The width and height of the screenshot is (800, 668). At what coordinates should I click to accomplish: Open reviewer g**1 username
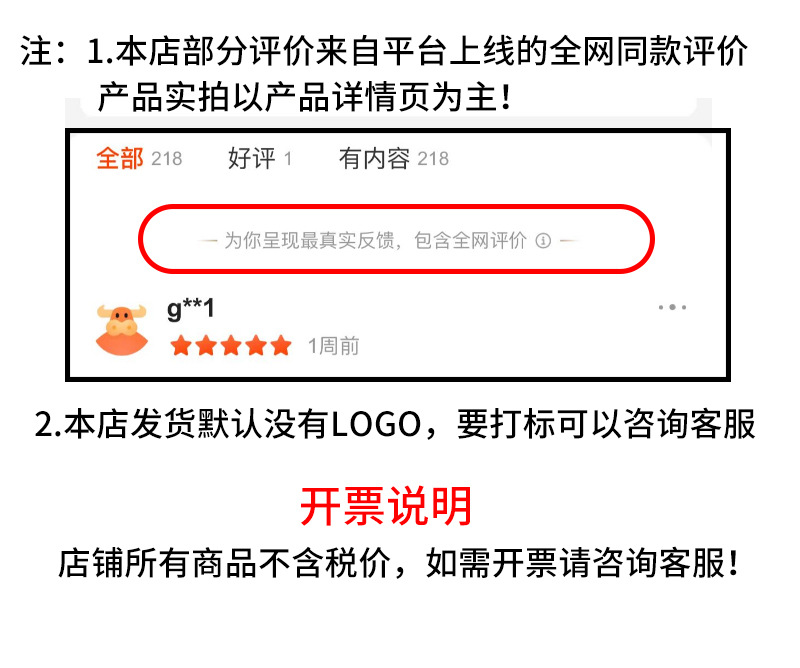[x=190, y=309]
